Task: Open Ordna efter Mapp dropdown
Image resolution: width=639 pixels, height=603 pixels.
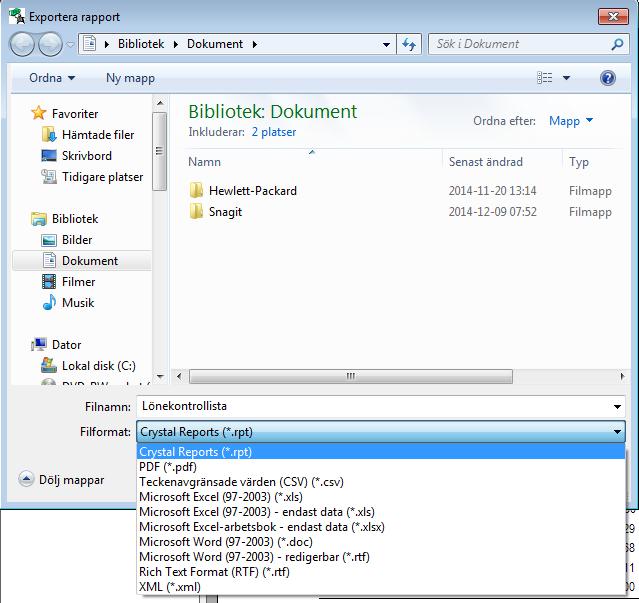Action: pos(571,121)
